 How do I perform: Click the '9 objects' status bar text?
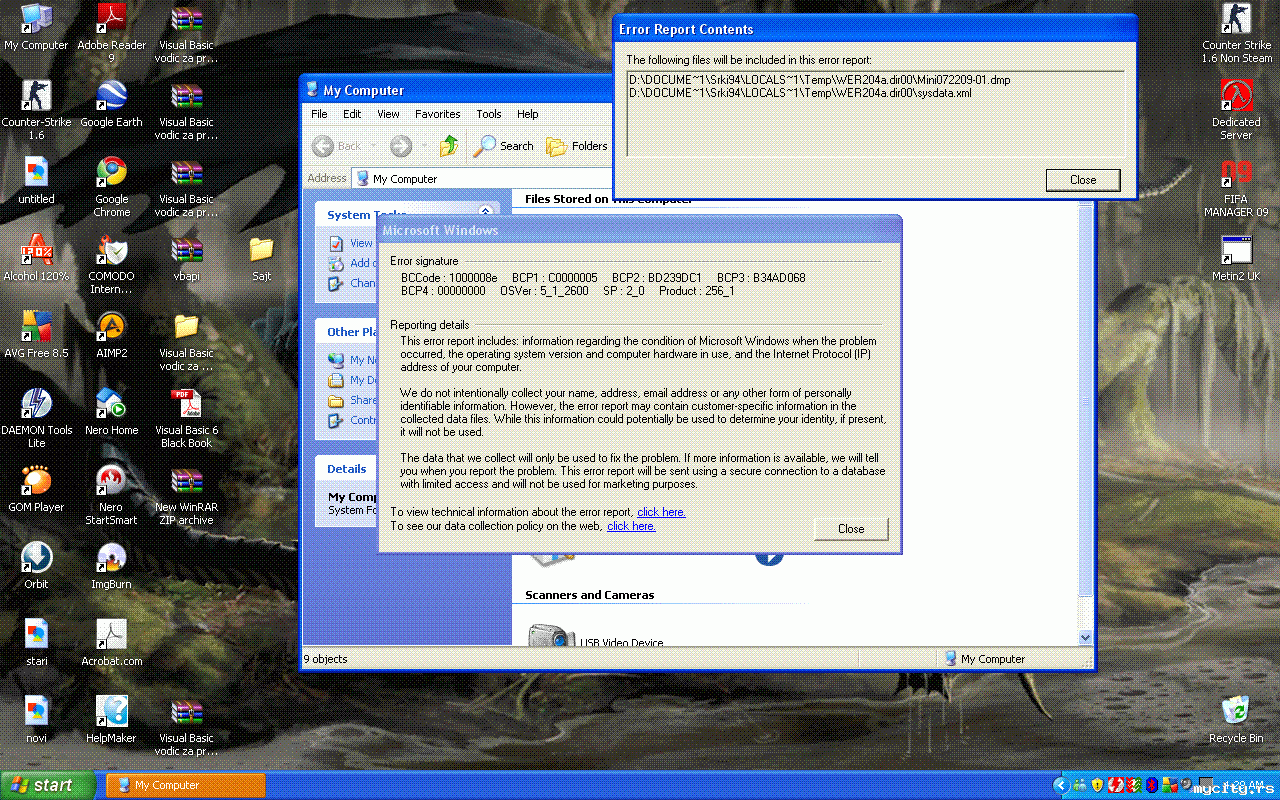pyautogui.click(x=326, y=659)
